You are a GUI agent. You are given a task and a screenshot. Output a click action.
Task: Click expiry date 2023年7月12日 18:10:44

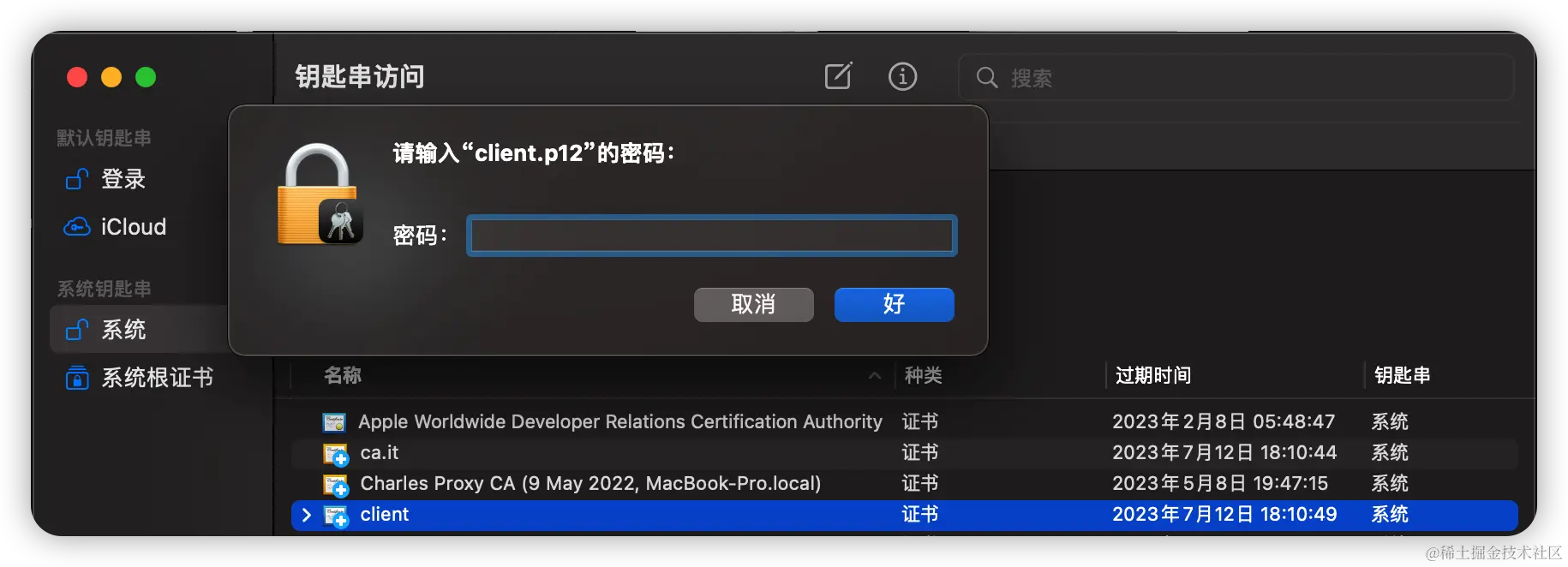[1224, 452]
